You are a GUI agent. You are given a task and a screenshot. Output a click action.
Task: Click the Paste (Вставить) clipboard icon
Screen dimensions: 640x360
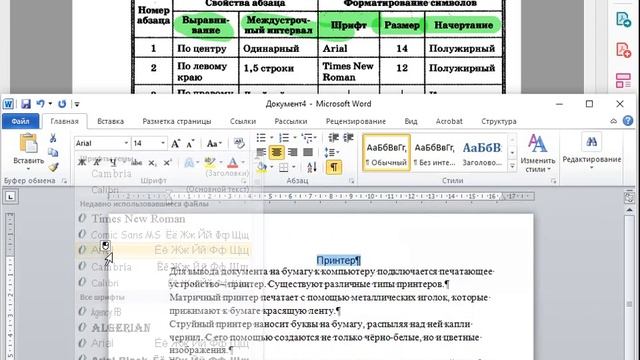[29, 144]
